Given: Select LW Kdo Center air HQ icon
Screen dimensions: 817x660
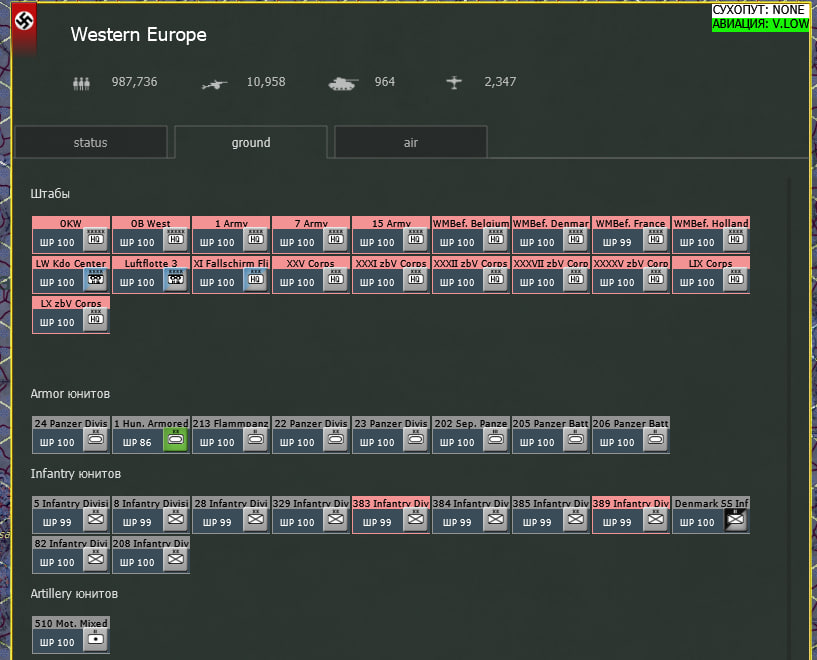Looking at the screenshot, I should 96,279.
